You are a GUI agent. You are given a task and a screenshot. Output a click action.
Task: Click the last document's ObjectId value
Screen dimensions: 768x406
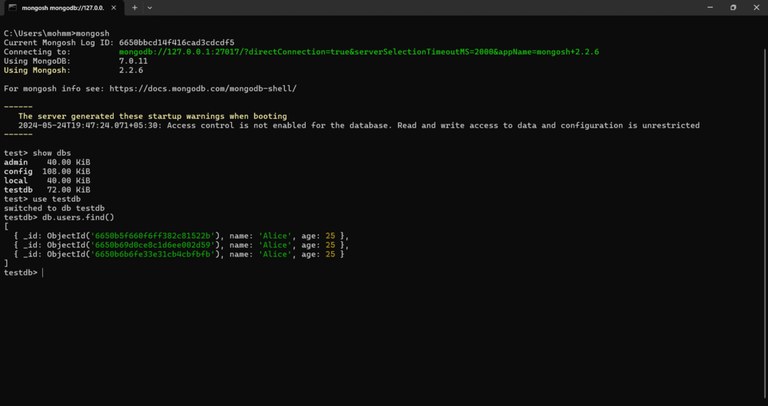coord(153,254)
